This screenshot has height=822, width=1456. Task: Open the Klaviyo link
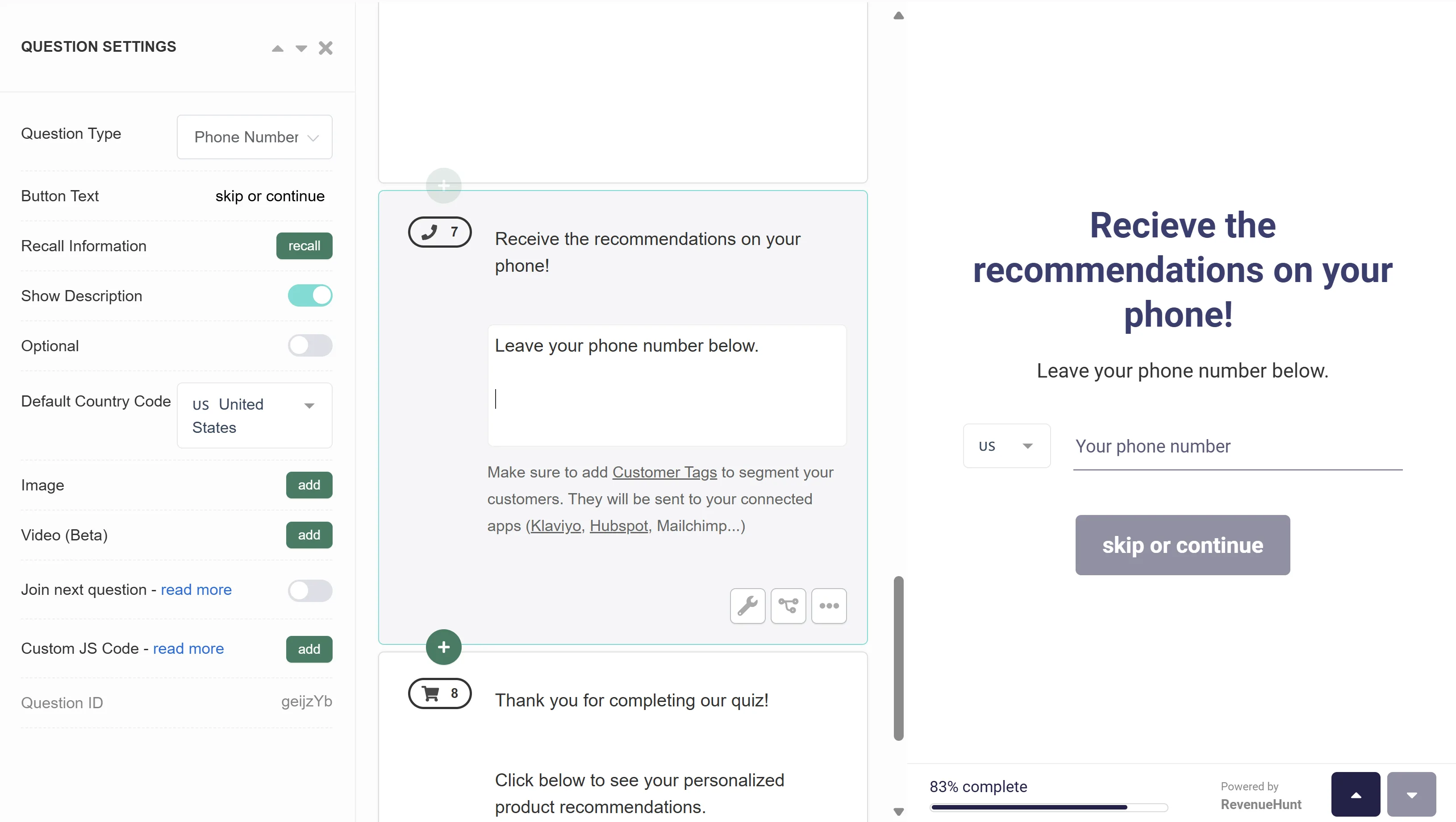point(555,526)
